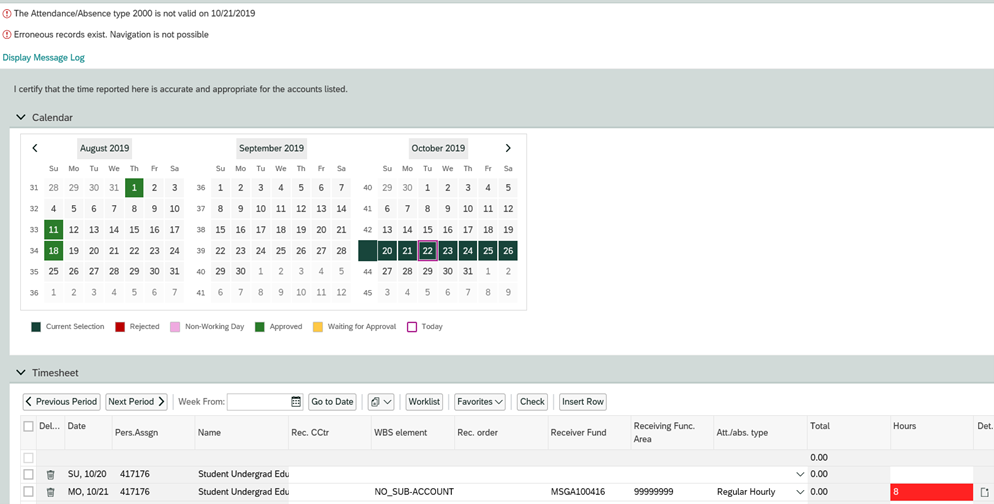Screen dimensions: 994x504
Task: Open Att./abs. type dropdown for Regular Hourly
Action: click(799, 492)
